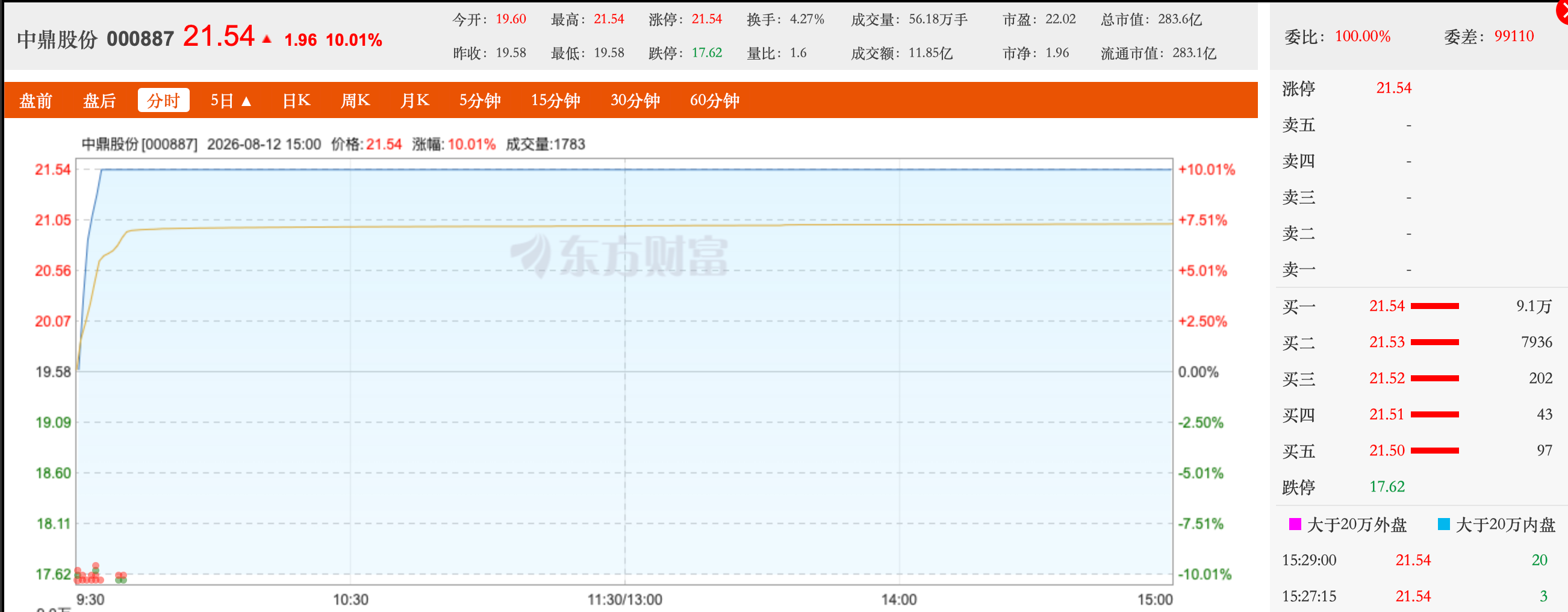1568x612 pixels.
Task: Click chart header 成交量:1783
Action: point(546,145)
